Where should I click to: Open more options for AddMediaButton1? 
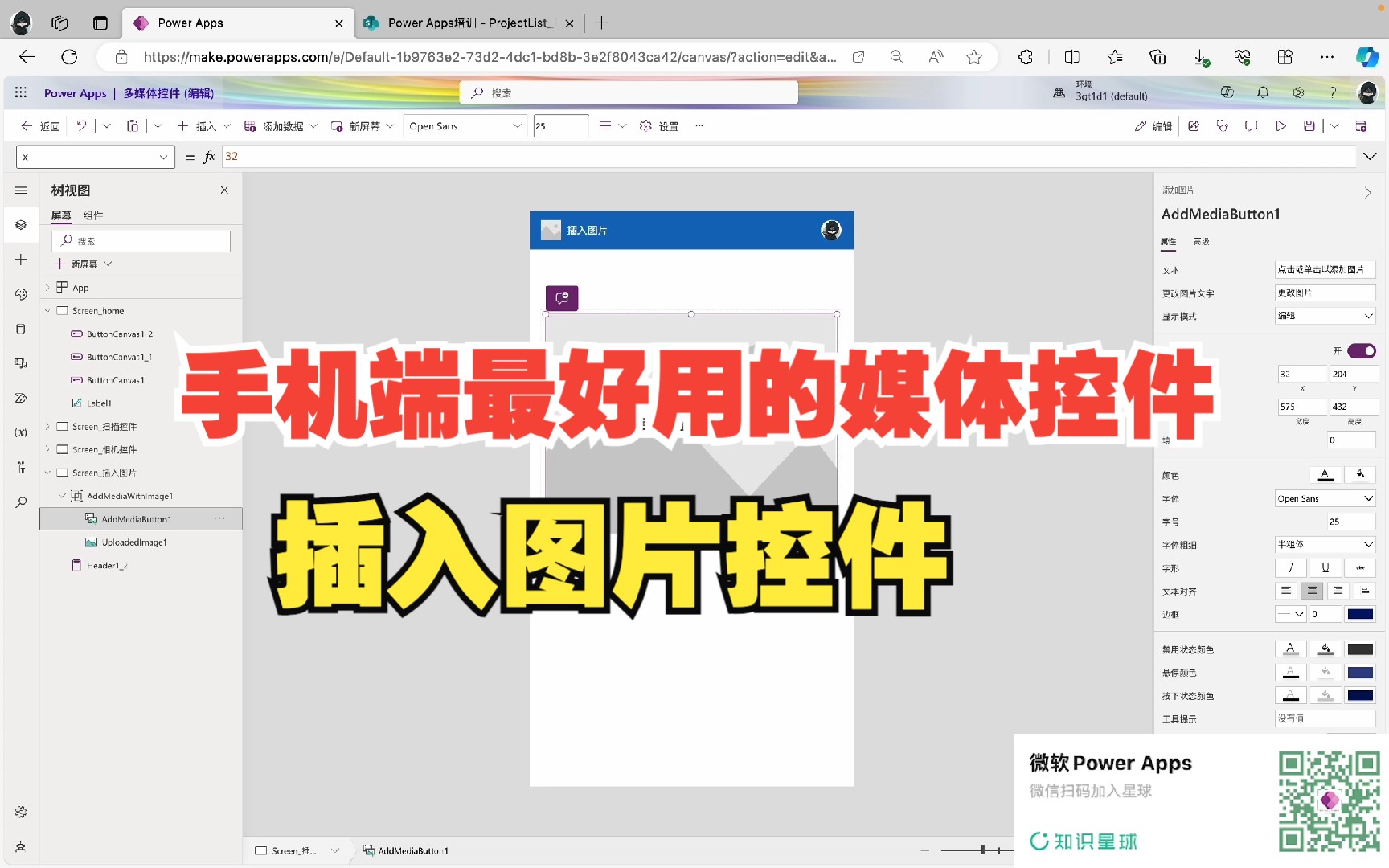(x=219, y=518)
